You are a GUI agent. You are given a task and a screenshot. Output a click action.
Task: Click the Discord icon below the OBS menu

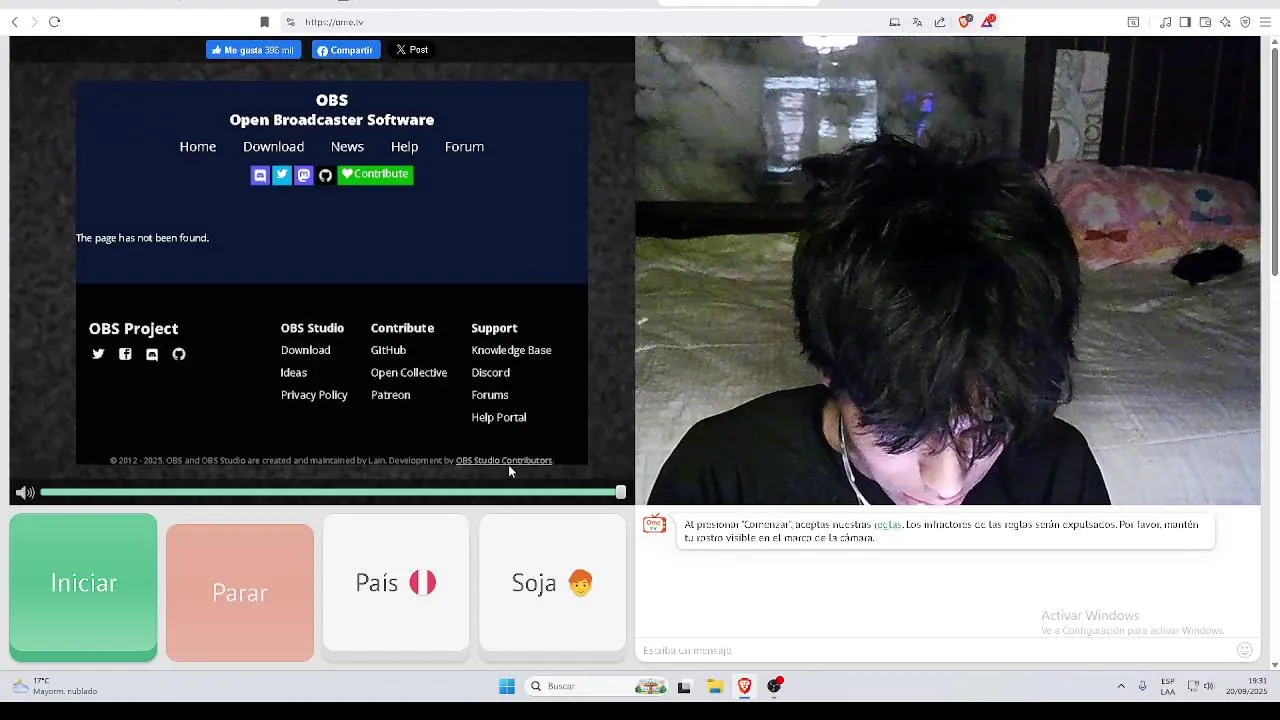click(260, 175)
